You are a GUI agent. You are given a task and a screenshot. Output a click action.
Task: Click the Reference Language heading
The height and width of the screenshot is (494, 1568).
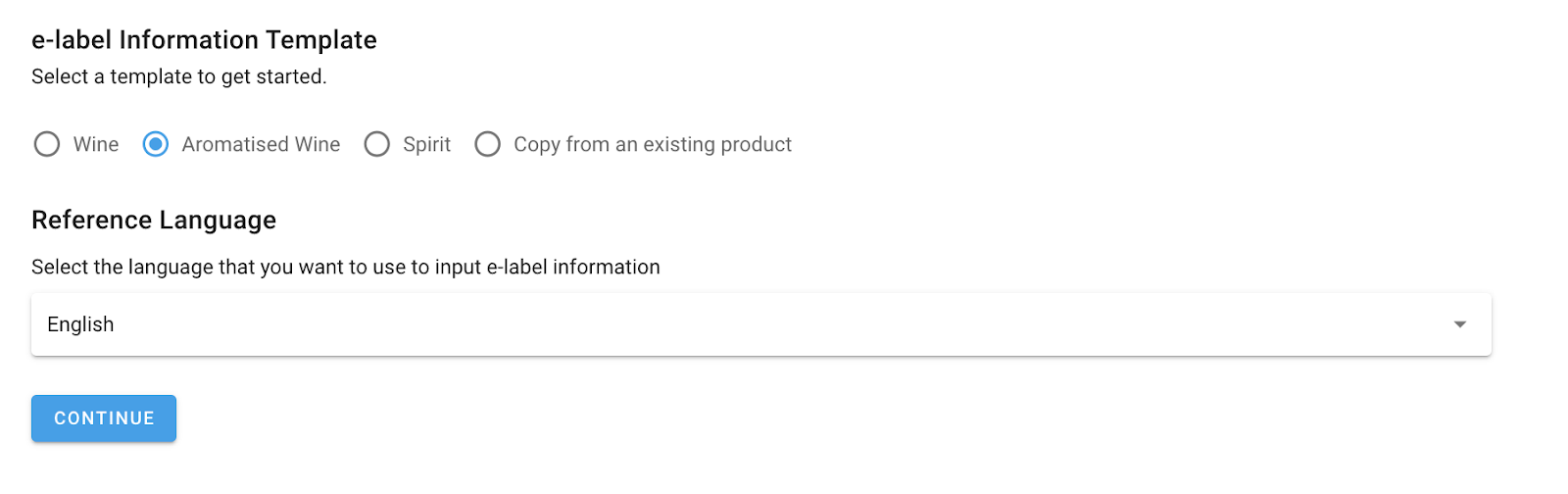point(154,220)
